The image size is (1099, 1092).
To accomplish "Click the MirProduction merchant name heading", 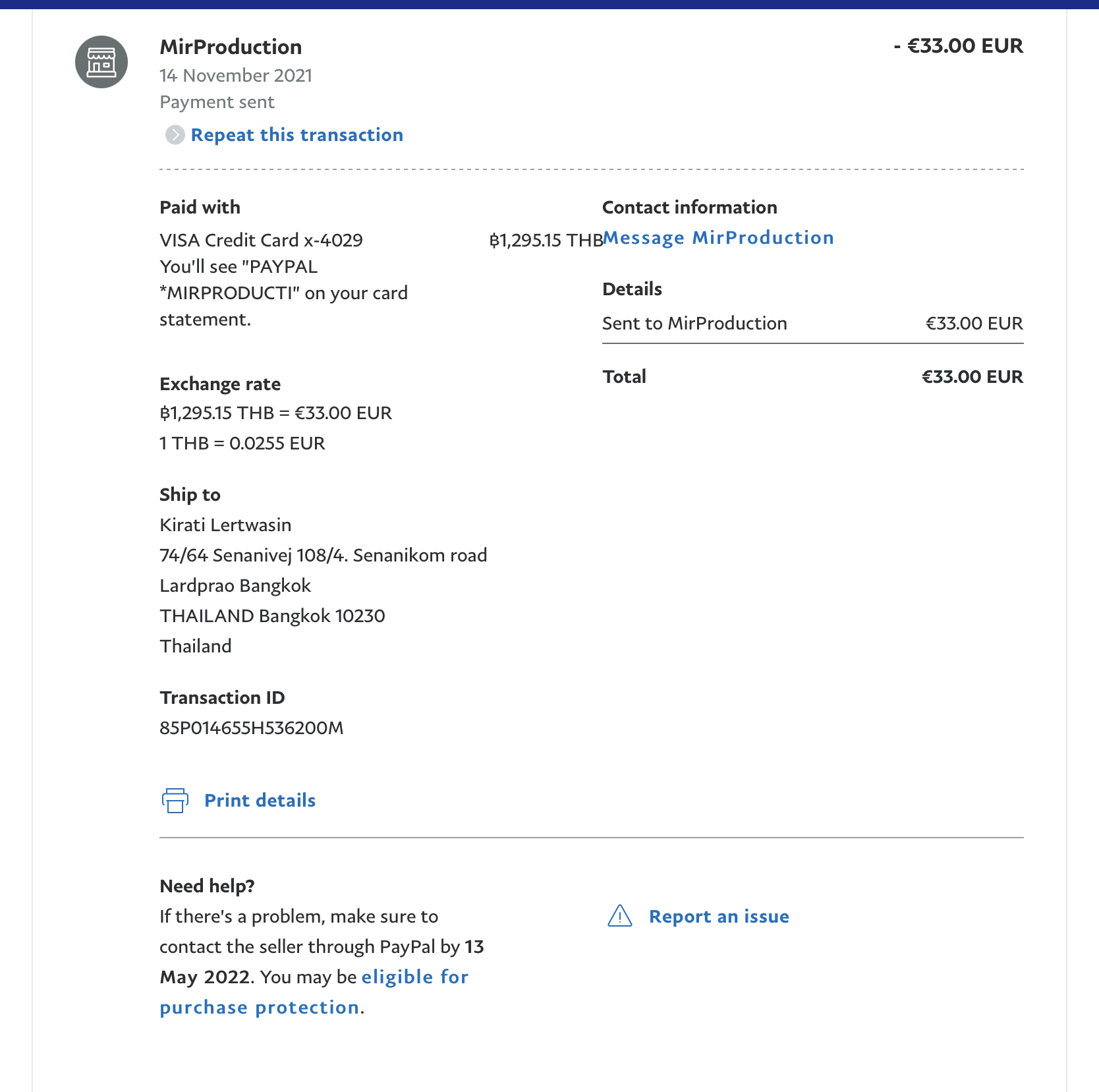I will (x=231, y=47).
